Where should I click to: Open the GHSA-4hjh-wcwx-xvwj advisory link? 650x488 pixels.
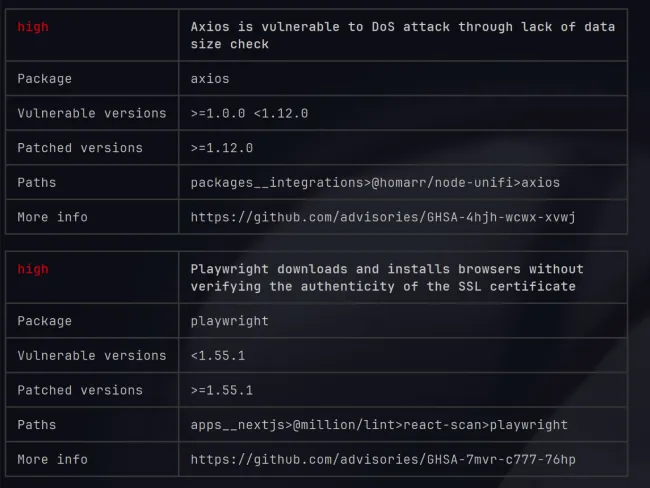(383, 217)
